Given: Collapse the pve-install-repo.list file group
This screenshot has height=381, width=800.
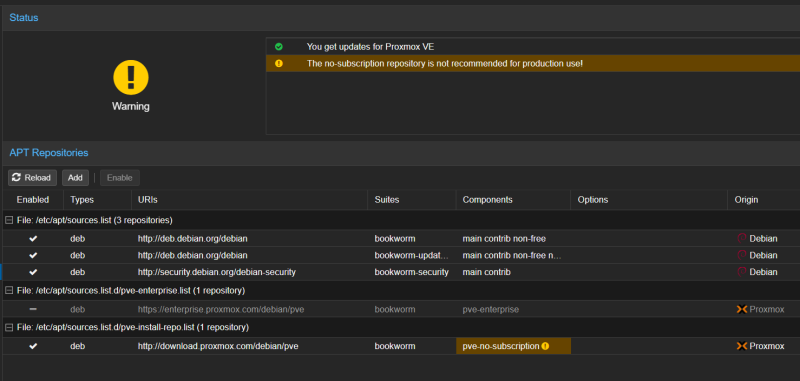Looking at the screenshot, I should pos(9,327).
